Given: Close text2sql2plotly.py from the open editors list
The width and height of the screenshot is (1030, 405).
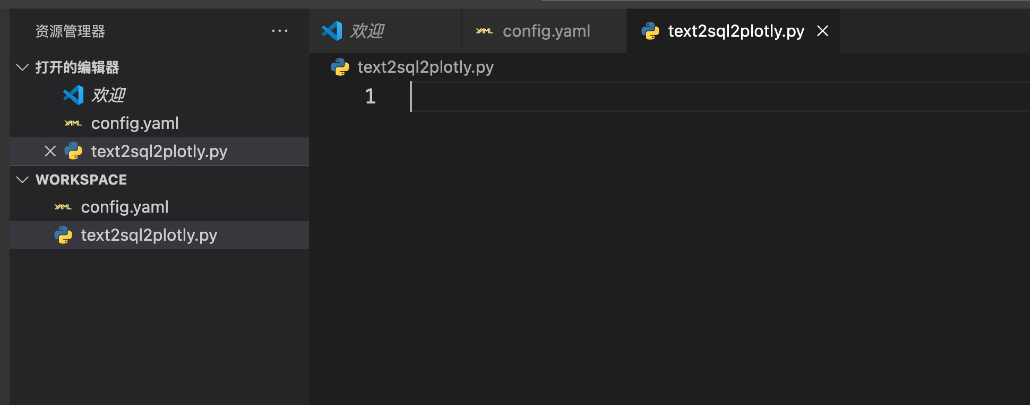Looking at the screenshot, I should (50, 152).
